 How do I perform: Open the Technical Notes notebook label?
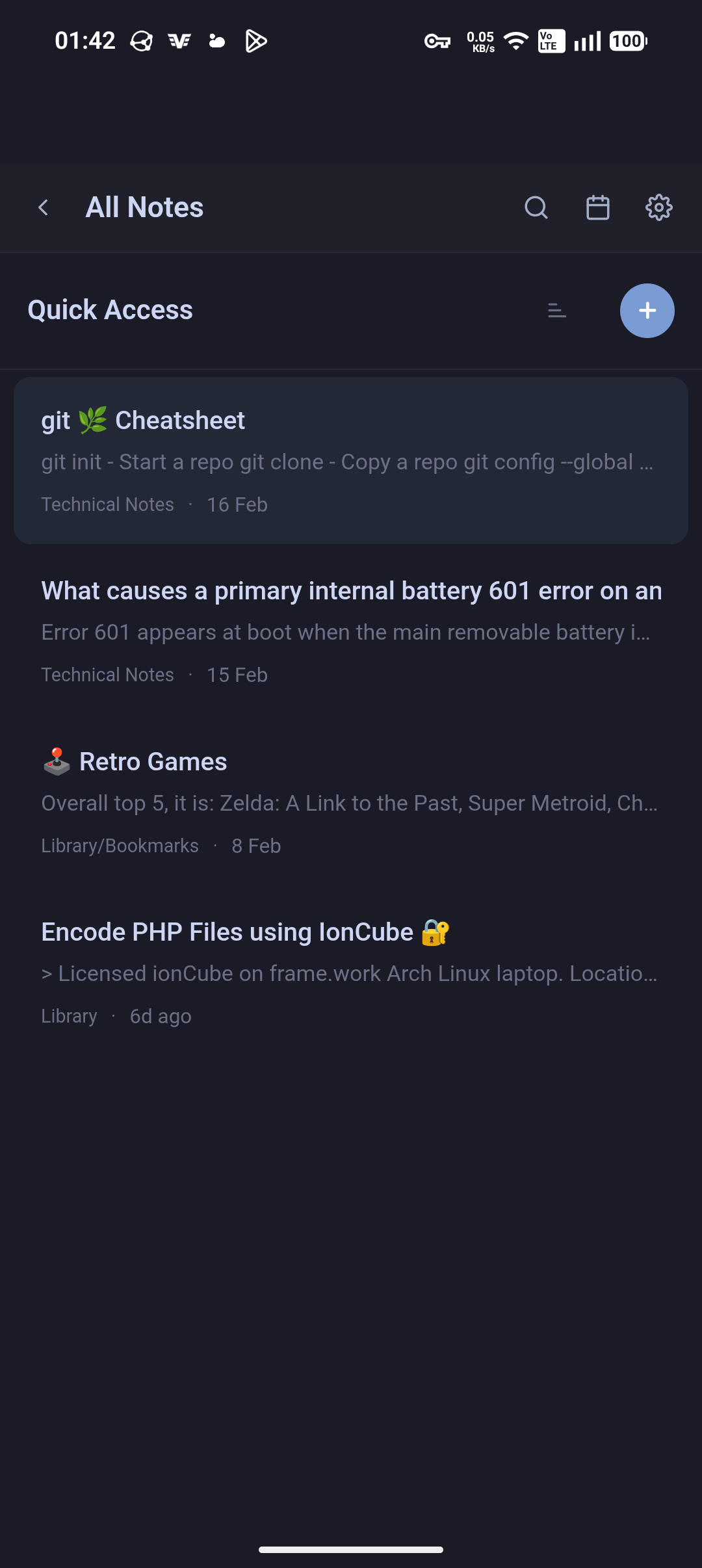[x=107, y=504]
